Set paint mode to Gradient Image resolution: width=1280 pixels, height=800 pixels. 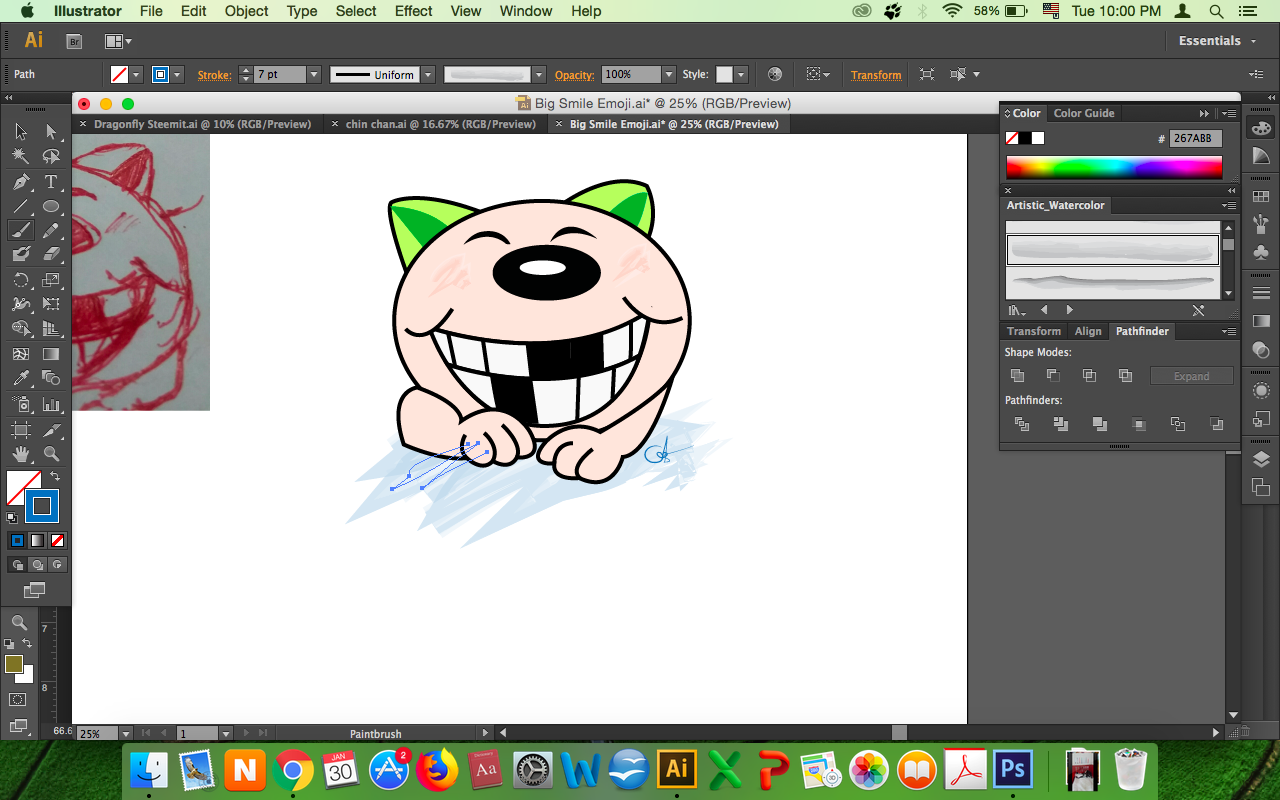[x=37, y=540]
